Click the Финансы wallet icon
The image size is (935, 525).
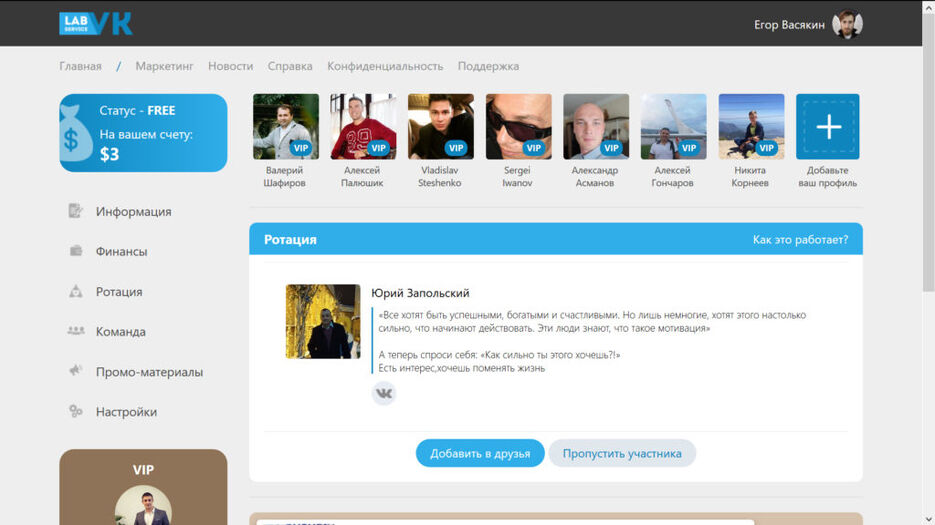[76, 251]
